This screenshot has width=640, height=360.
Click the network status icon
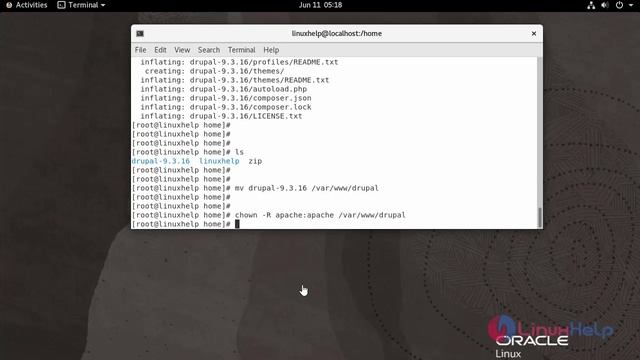click(x=591, y=5)
